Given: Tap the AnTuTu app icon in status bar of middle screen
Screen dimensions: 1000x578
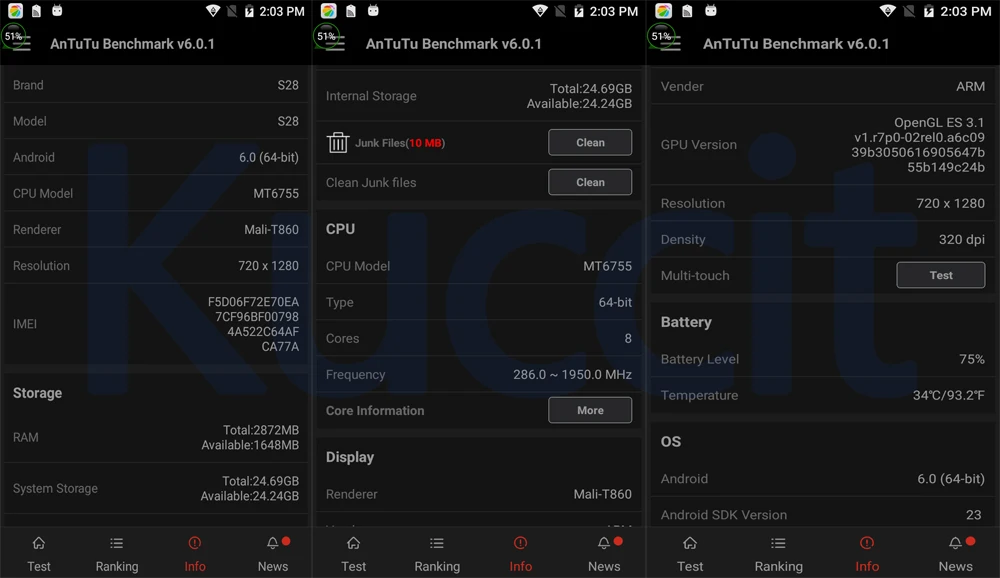Looking at the screenshot, I should [x=328, y=11].
